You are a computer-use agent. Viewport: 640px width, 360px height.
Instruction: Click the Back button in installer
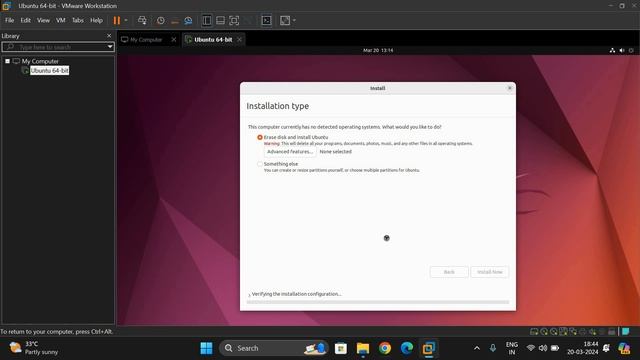(449, 272)
